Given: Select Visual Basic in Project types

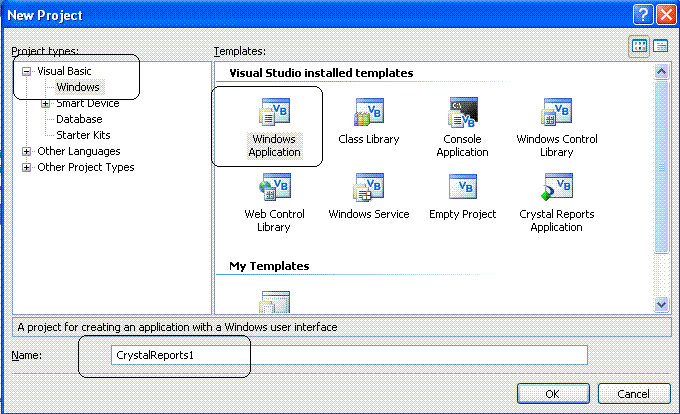Looking at the screenshot, I should [x=64, y=71].
